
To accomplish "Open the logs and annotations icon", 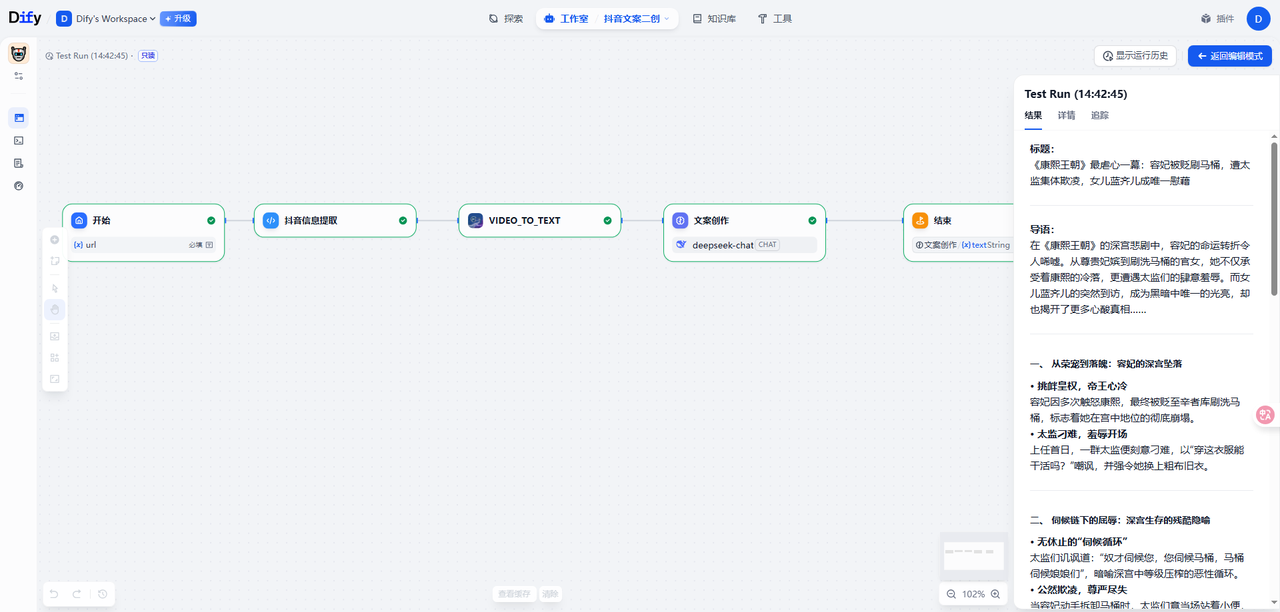I will click(x=18, y=163).
